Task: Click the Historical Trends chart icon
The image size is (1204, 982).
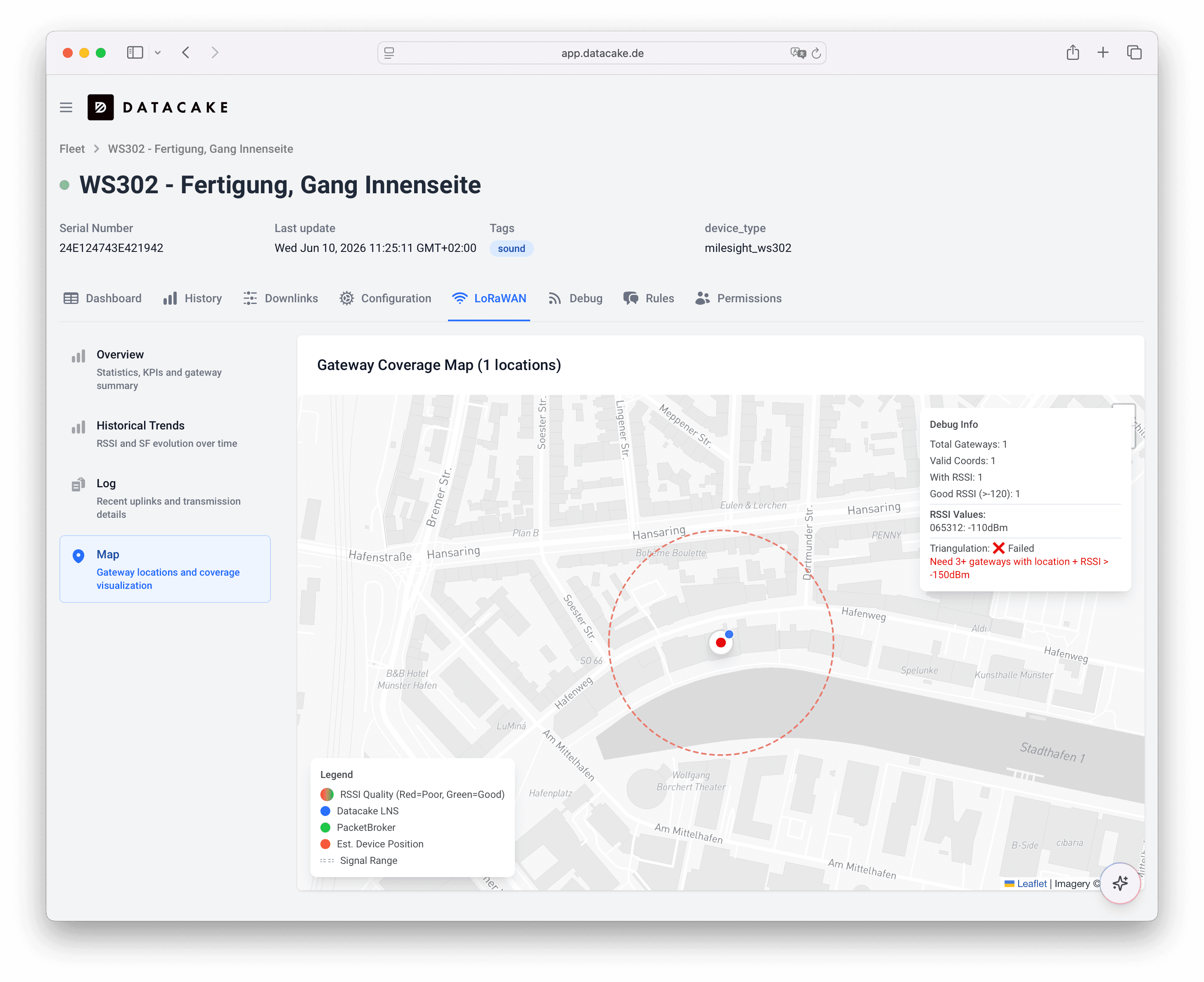Action: (x=78, y=427)
